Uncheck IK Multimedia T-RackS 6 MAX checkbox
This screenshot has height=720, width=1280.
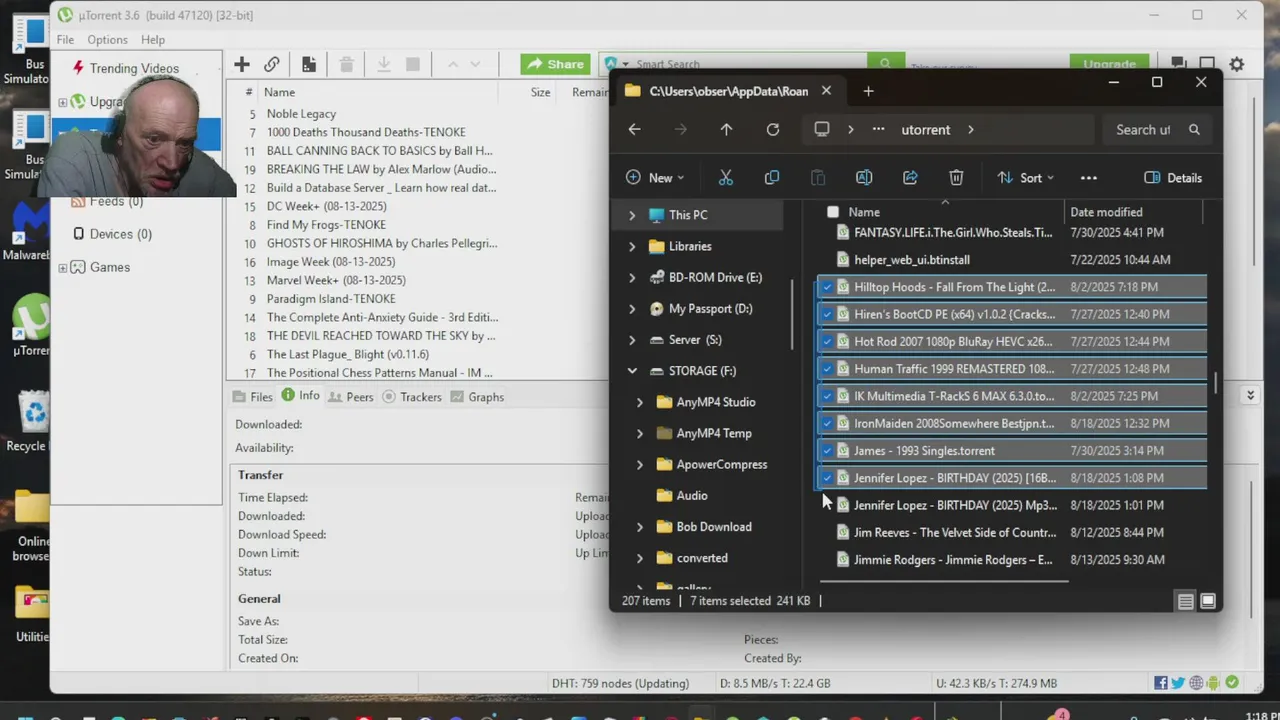827,396
